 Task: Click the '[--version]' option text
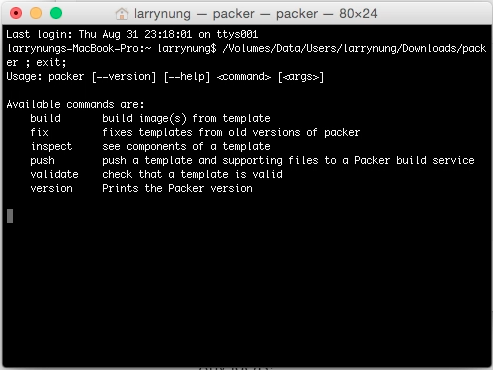tap(124, 77)
